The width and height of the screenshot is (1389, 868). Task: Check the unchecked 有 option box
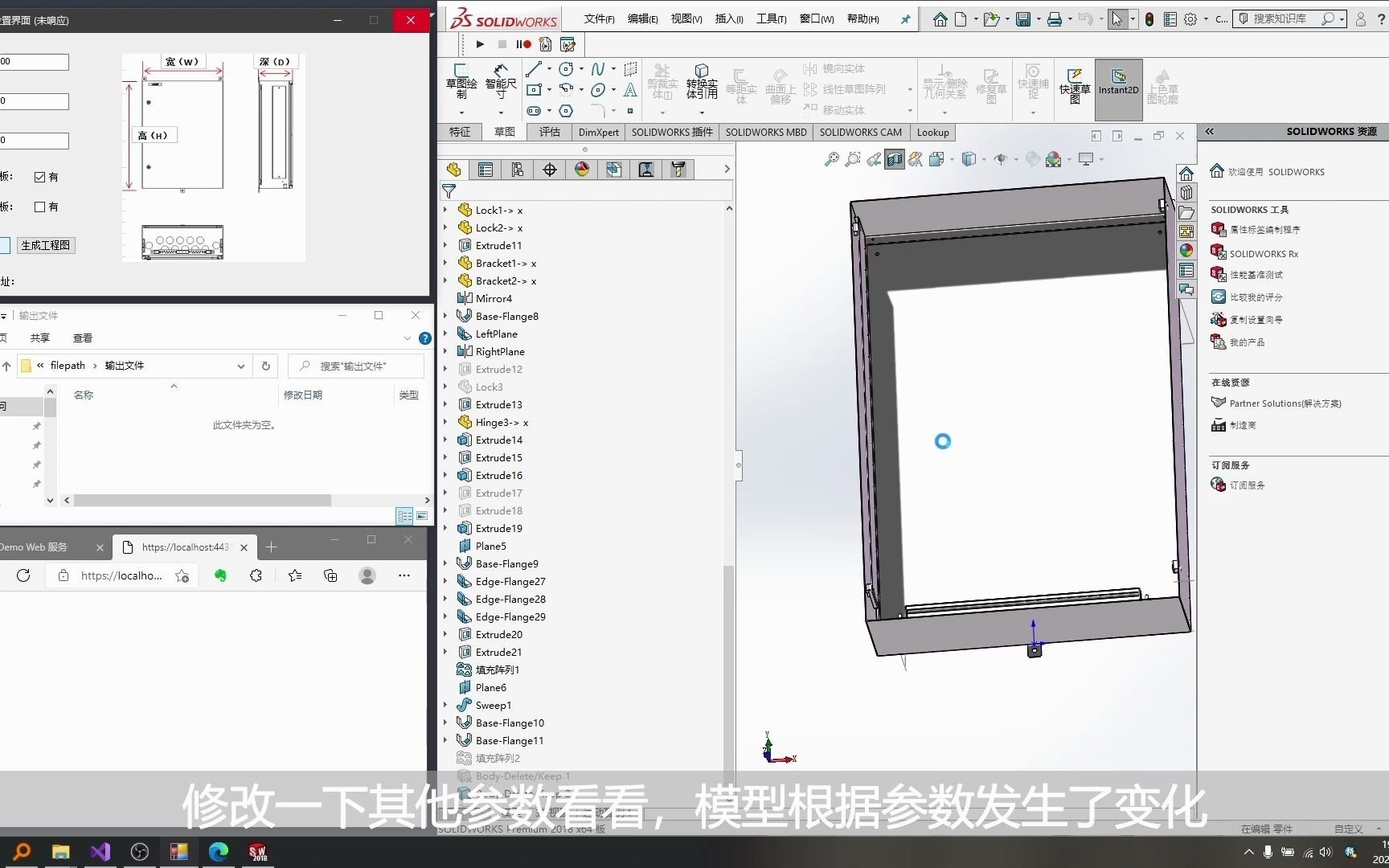click(x=40, y=207)
